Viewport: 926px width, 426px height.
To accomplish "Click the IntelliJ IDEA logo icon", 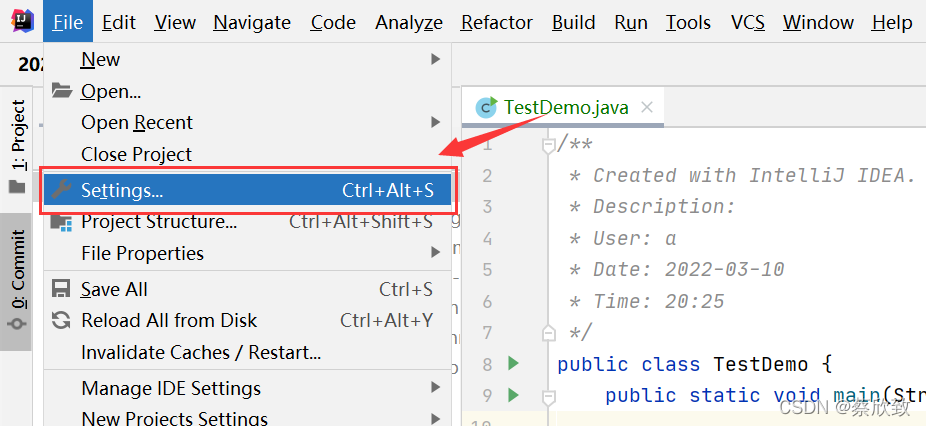I will click(22, 21).
